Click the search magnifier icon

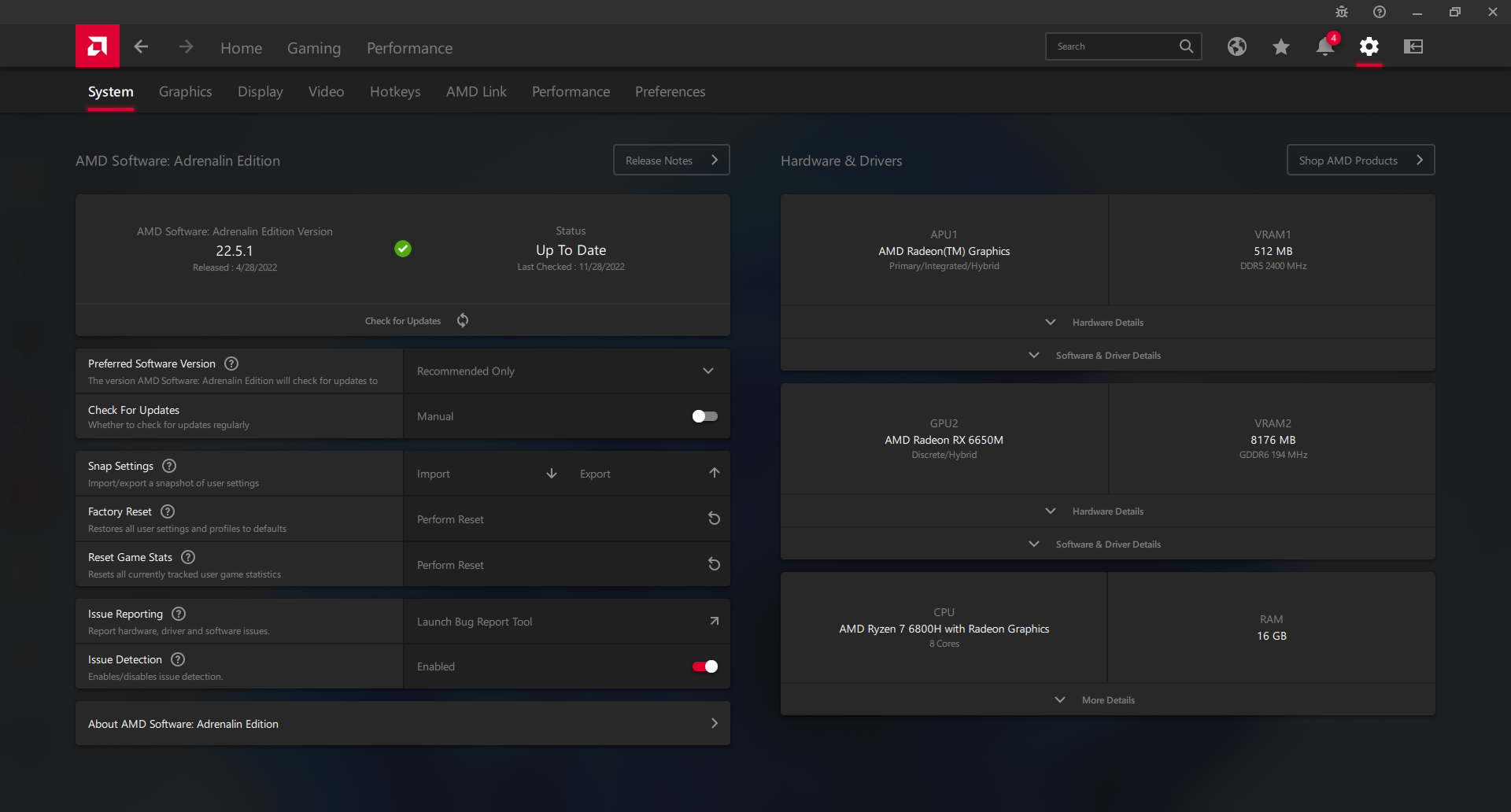1186,46
